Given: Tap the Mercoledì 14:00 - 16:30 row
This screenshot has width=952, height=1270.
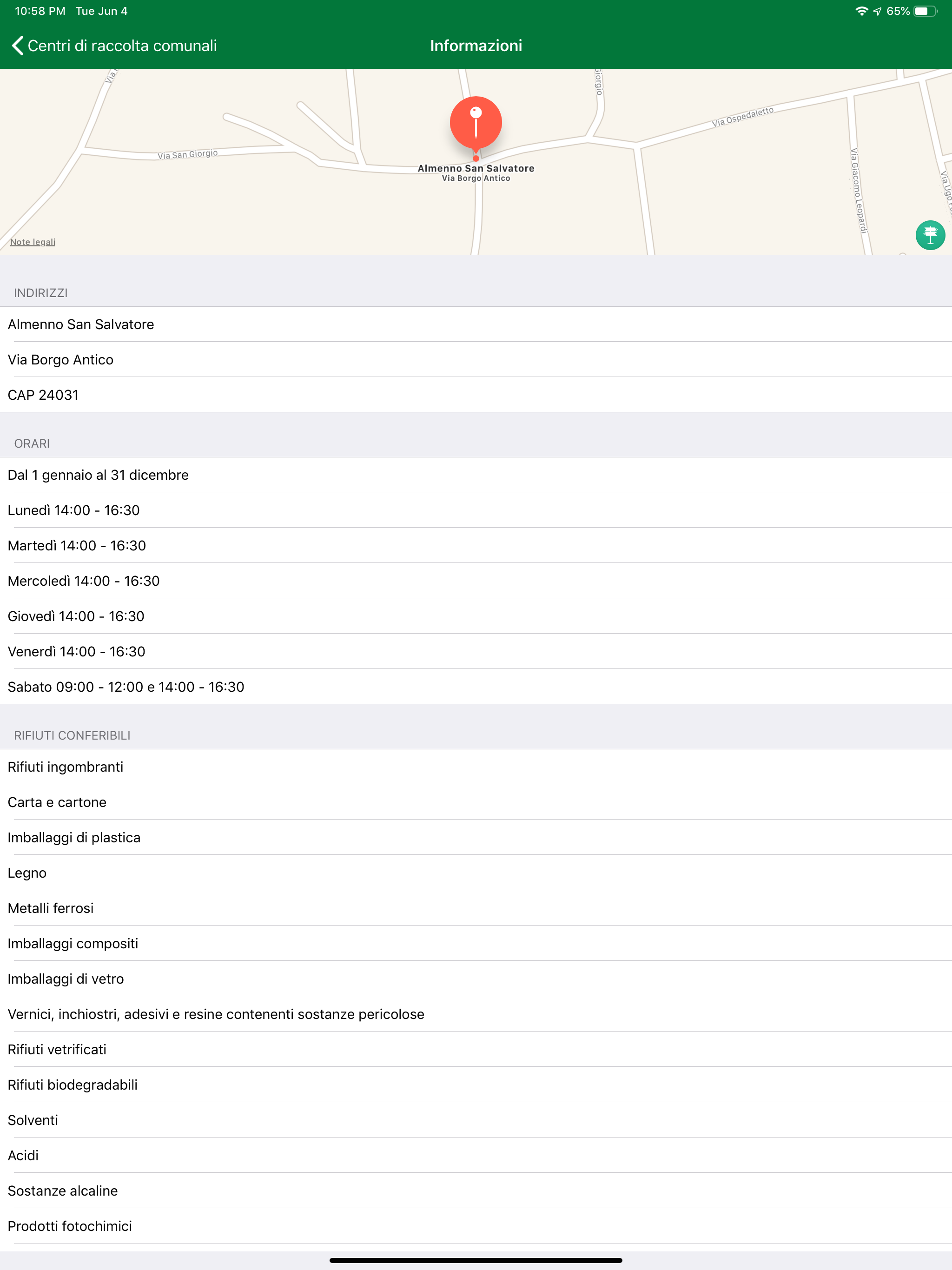Looking at the screenshot, I should [x=476, y=581].
